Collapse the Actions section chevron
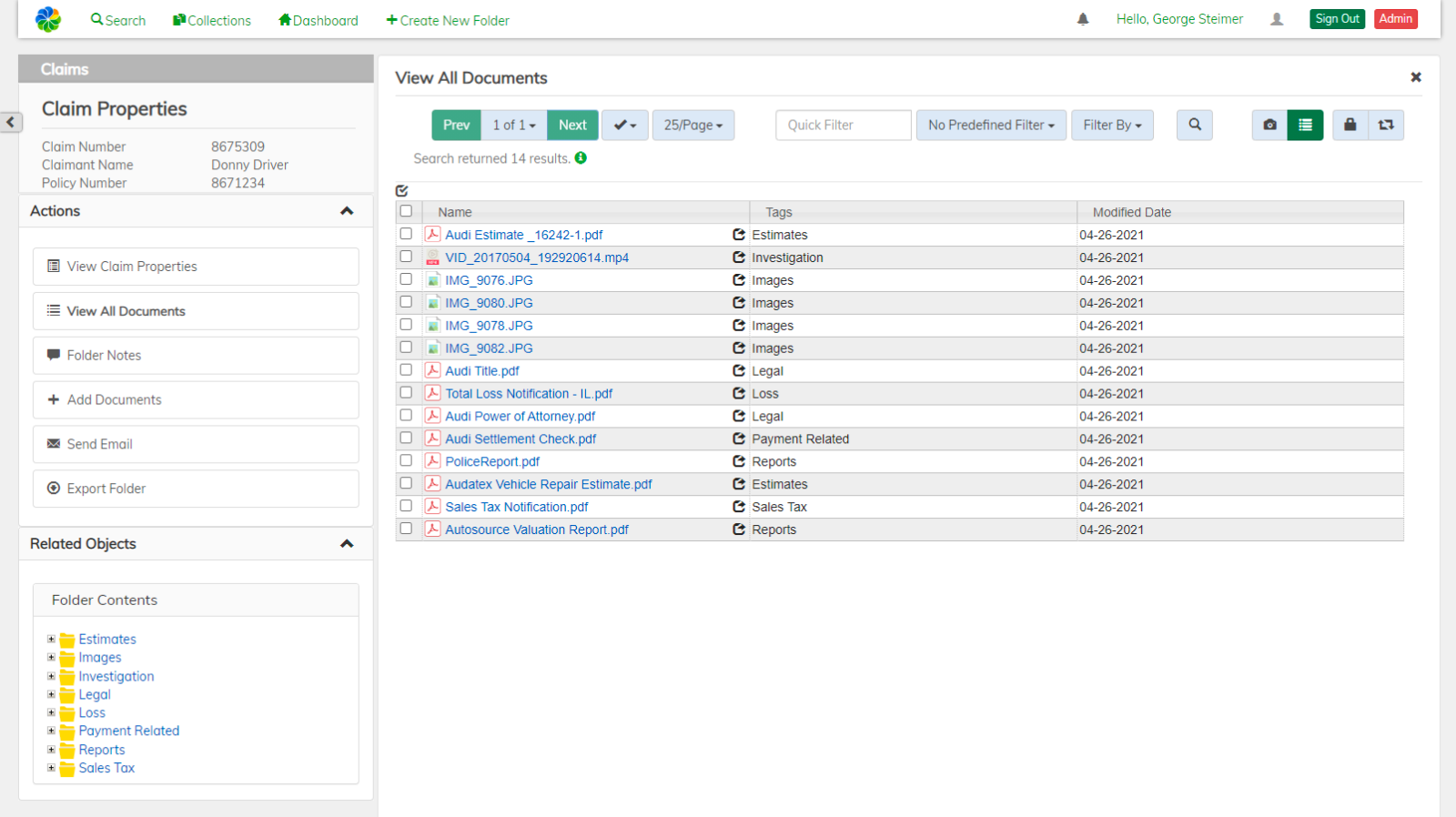The image size is (1456, 817). pos(347,211)
